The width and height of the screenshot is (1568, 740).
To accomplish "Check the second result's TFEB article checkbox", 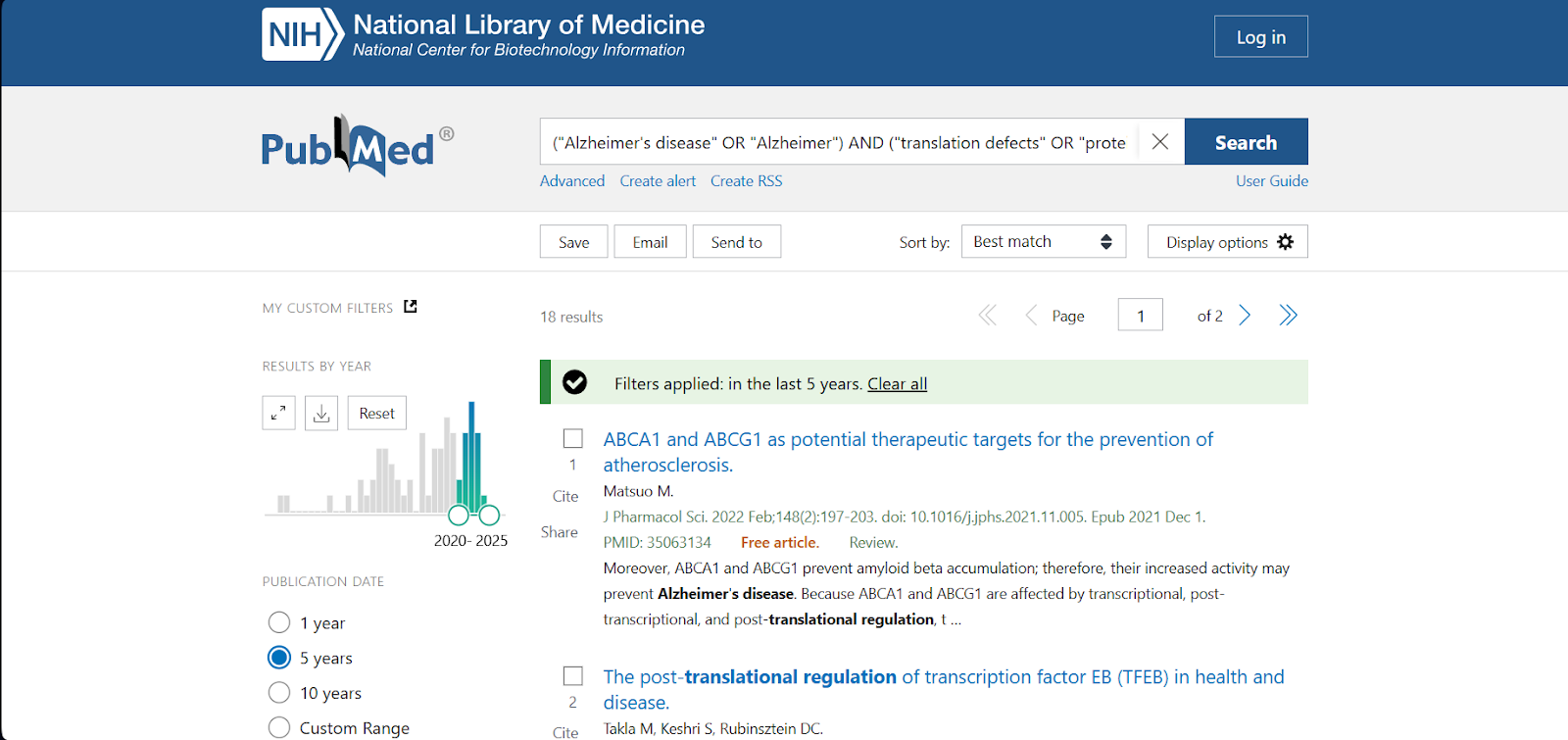I will point(573,676).
